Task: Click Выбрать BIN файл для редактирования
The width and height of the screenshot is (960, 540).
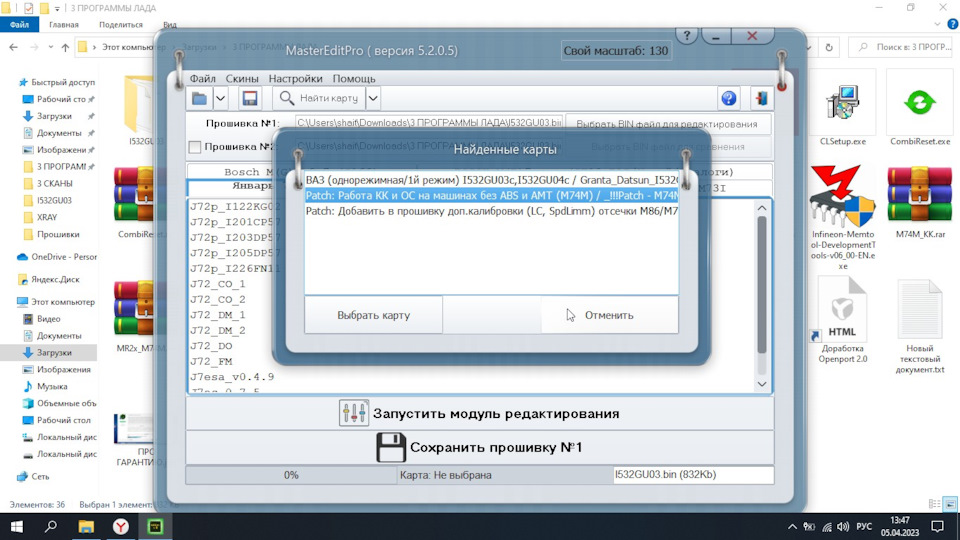Action: tap(667, 124)
